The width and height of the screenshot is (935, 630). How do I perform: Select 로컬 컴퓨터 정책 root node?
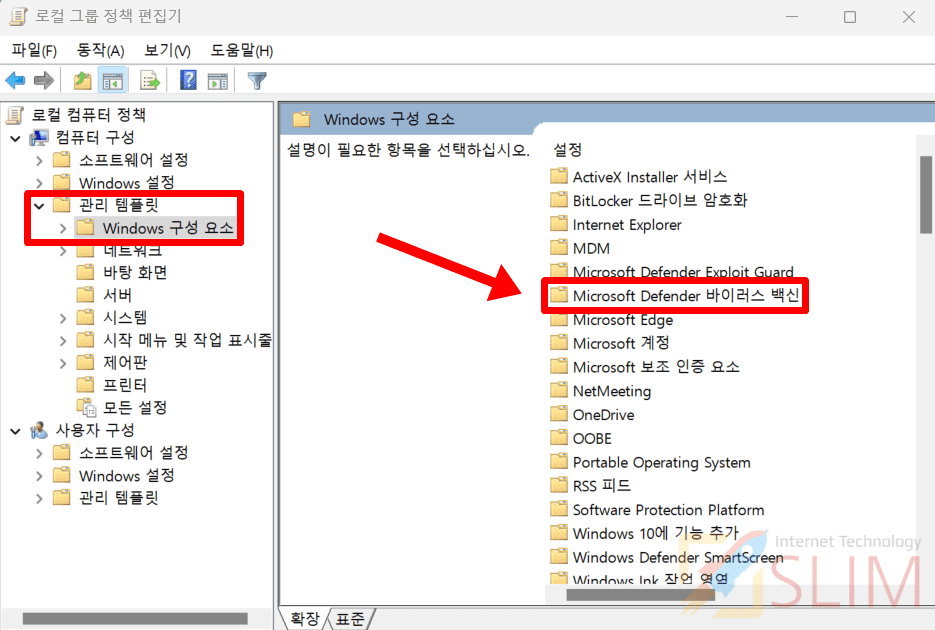coord(88,114)
